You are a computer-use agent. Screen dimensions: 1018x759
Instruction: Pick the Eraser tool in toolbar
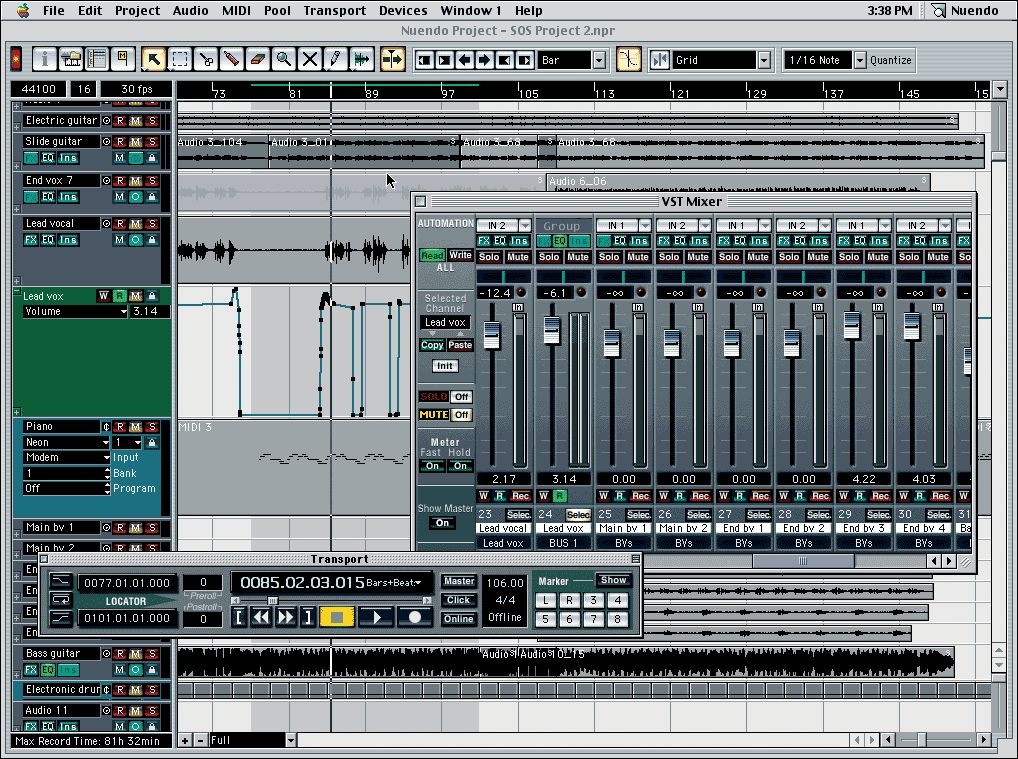258,59
